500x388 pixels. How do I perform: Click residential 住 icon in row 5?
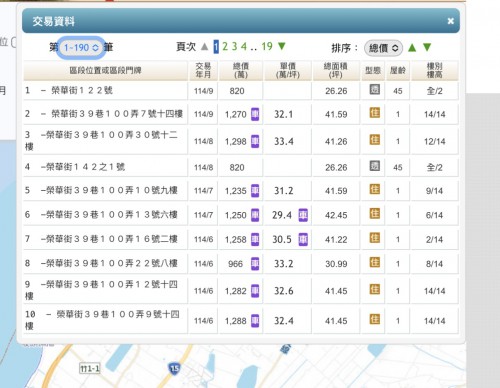[375, 189]
